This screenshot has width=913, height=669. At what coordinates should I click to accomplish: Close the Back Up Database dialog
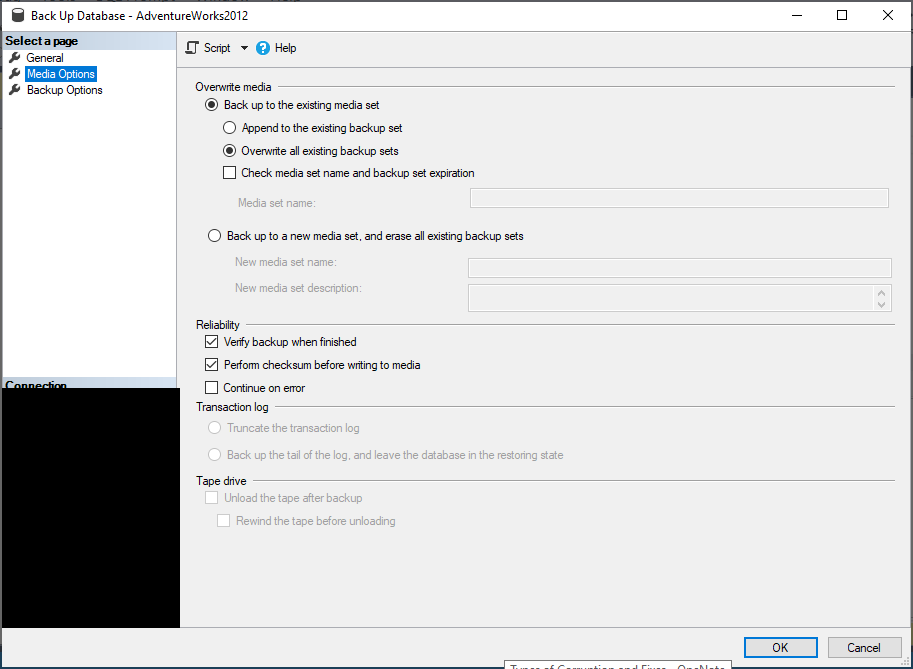pyautogui.click(x=887, y=15)
